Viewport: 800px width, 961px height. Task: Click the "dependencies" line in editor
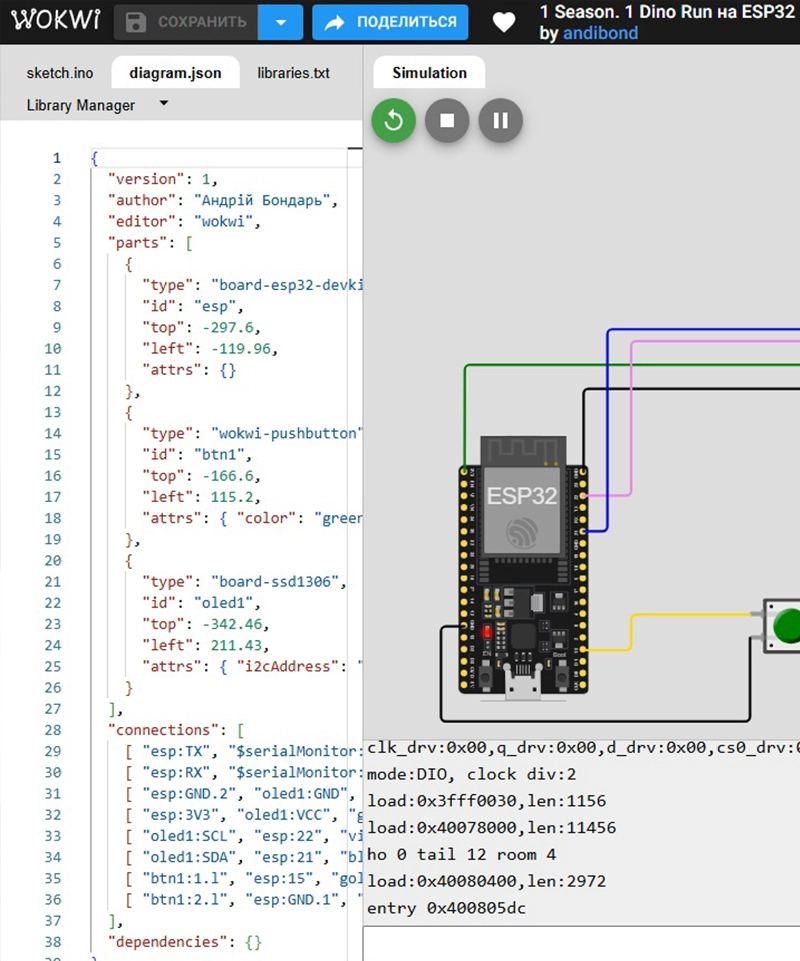(185, 942)
